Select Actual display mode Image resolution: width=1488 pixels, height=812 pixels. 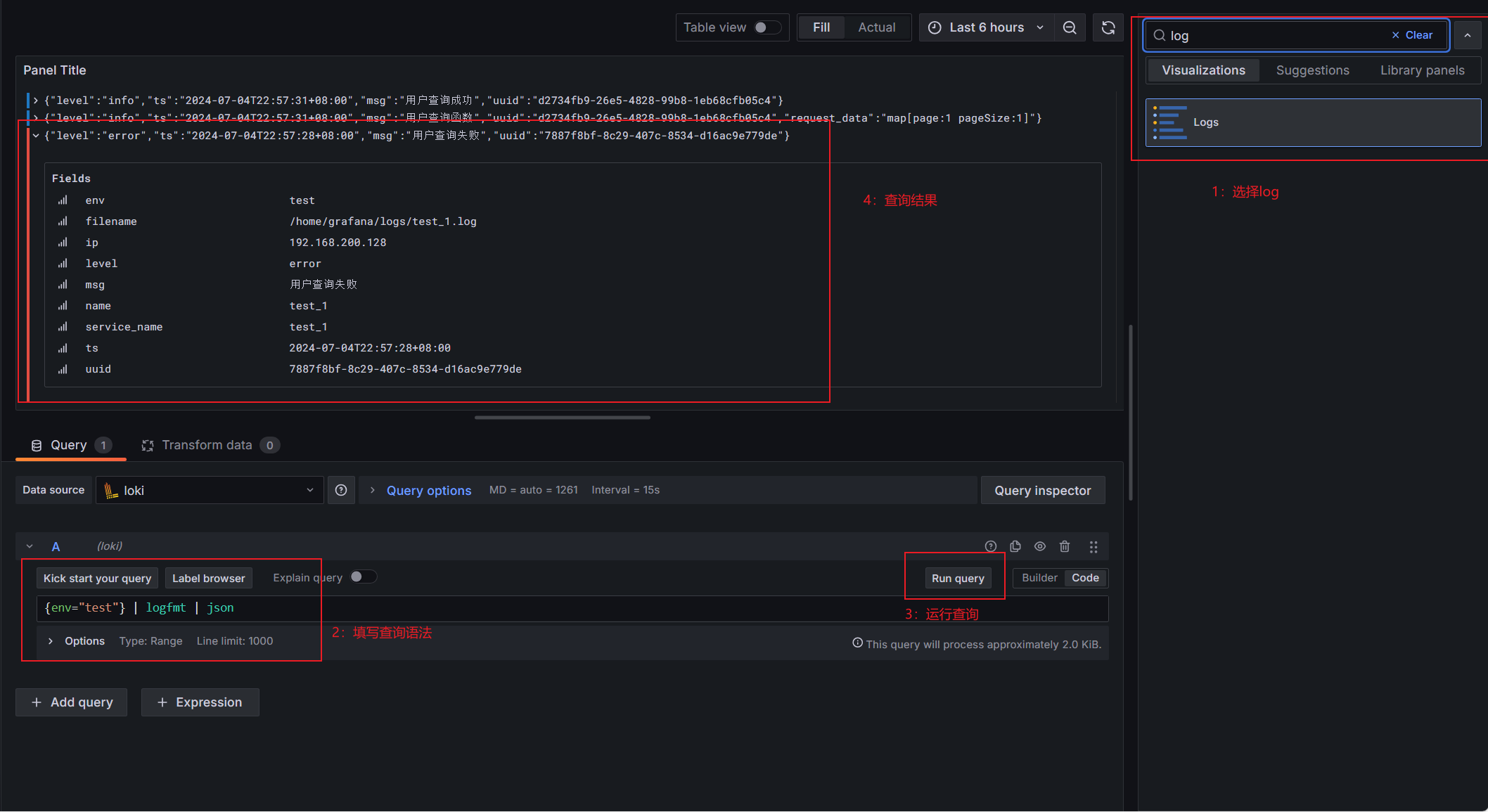click(x=876, y=27)
